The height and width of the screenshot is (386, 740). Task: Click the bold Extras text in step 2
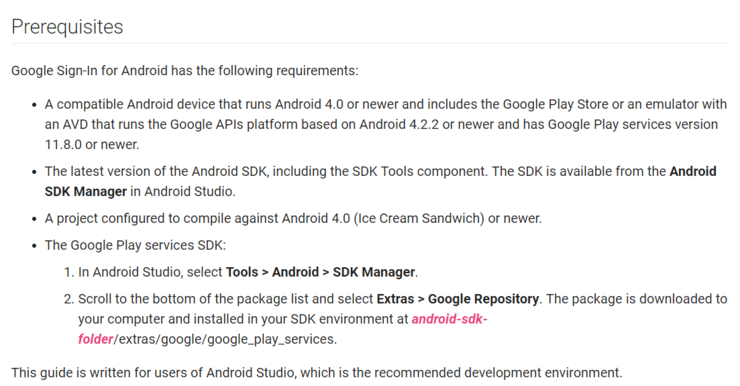click(395, 299)
